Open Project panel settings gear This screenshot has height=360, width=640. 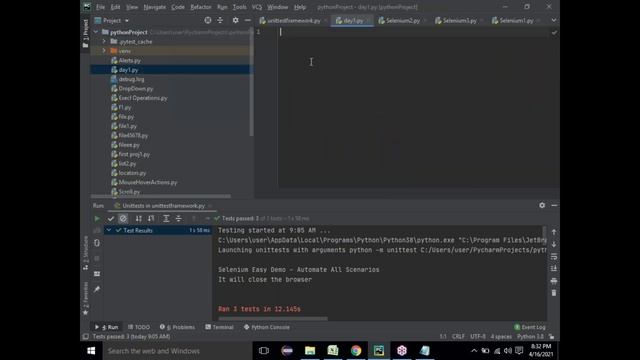click(x=236, y=20)
